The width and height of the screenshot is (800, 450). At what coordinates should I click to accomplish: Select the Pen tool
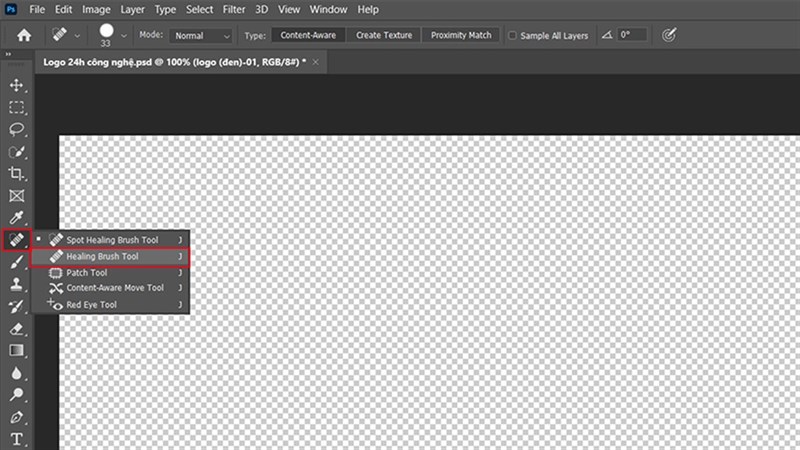click(x=16, y=417)
